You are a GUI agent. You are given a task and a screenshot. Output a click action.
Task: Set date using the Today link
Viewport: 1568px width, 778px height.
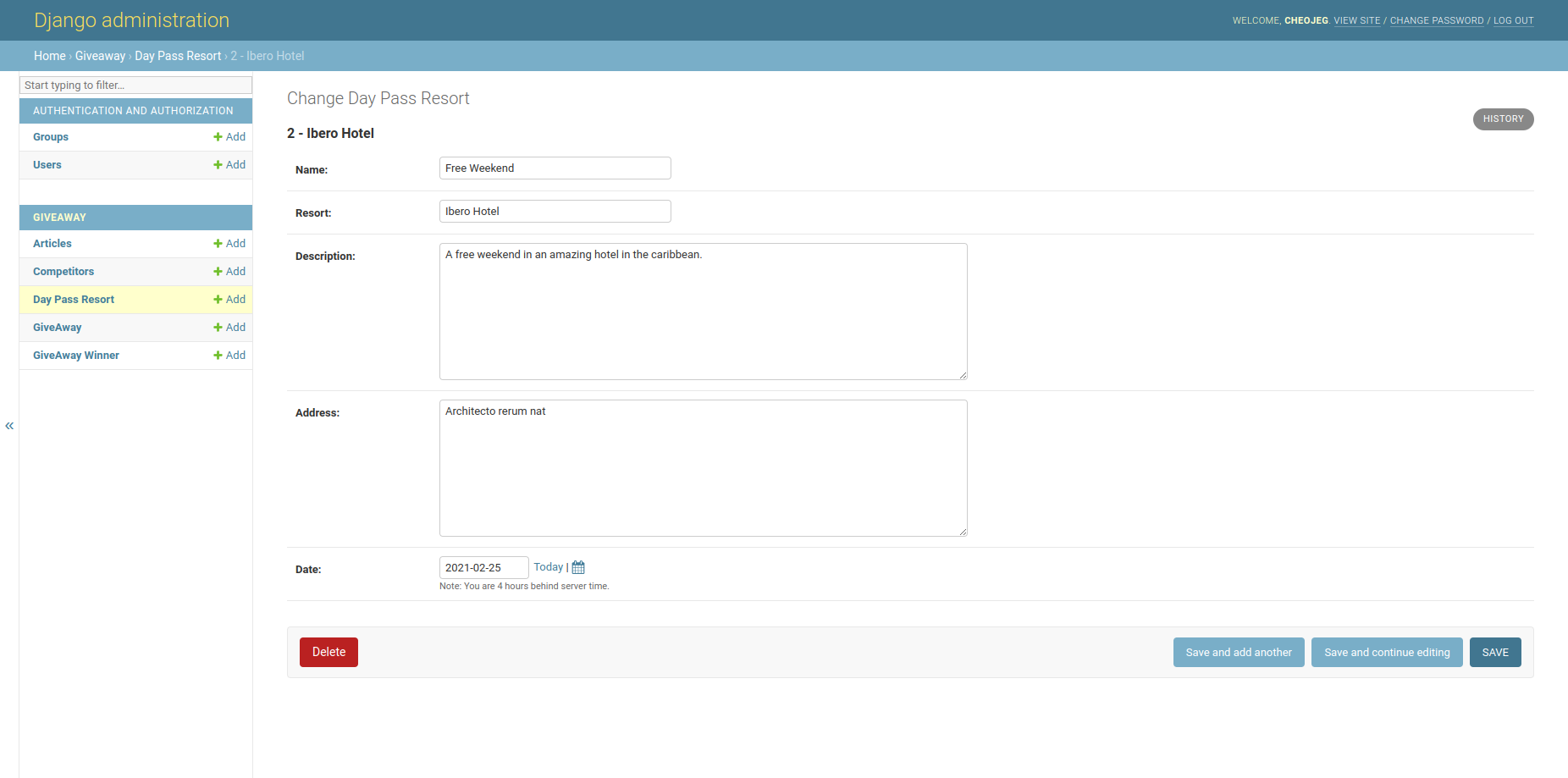[x=548, y=567]
